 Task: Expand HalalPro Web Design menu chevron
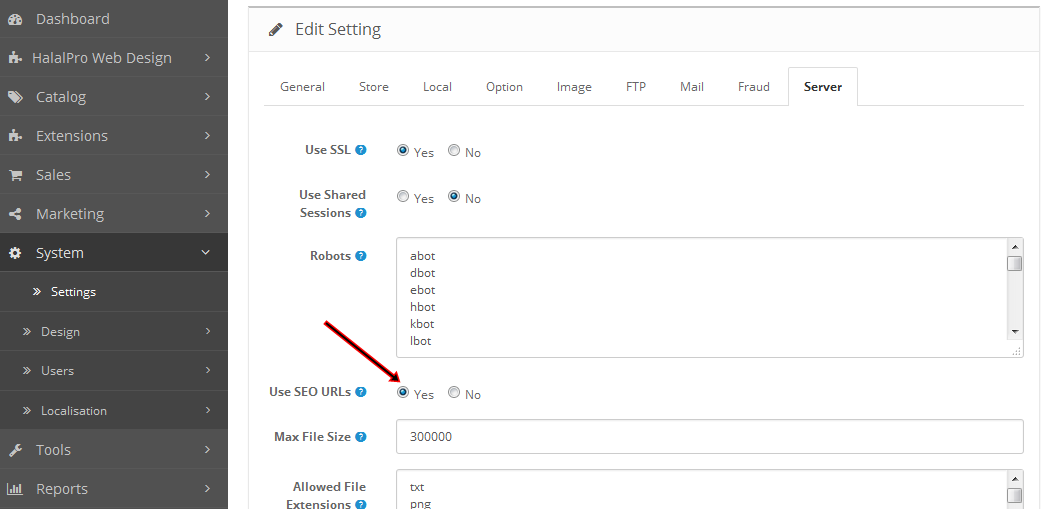207,58
